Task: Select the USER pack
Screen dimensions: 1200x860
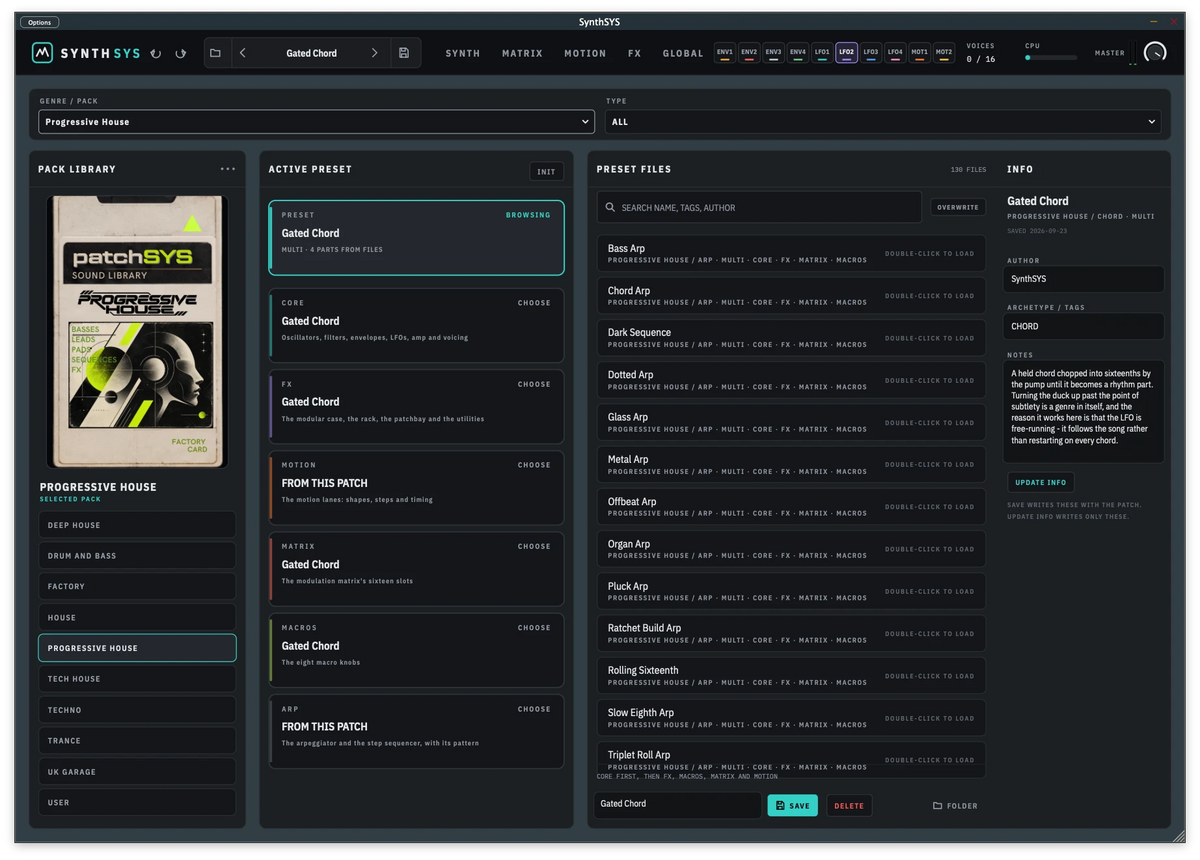Action: click(x=137, y=802)
